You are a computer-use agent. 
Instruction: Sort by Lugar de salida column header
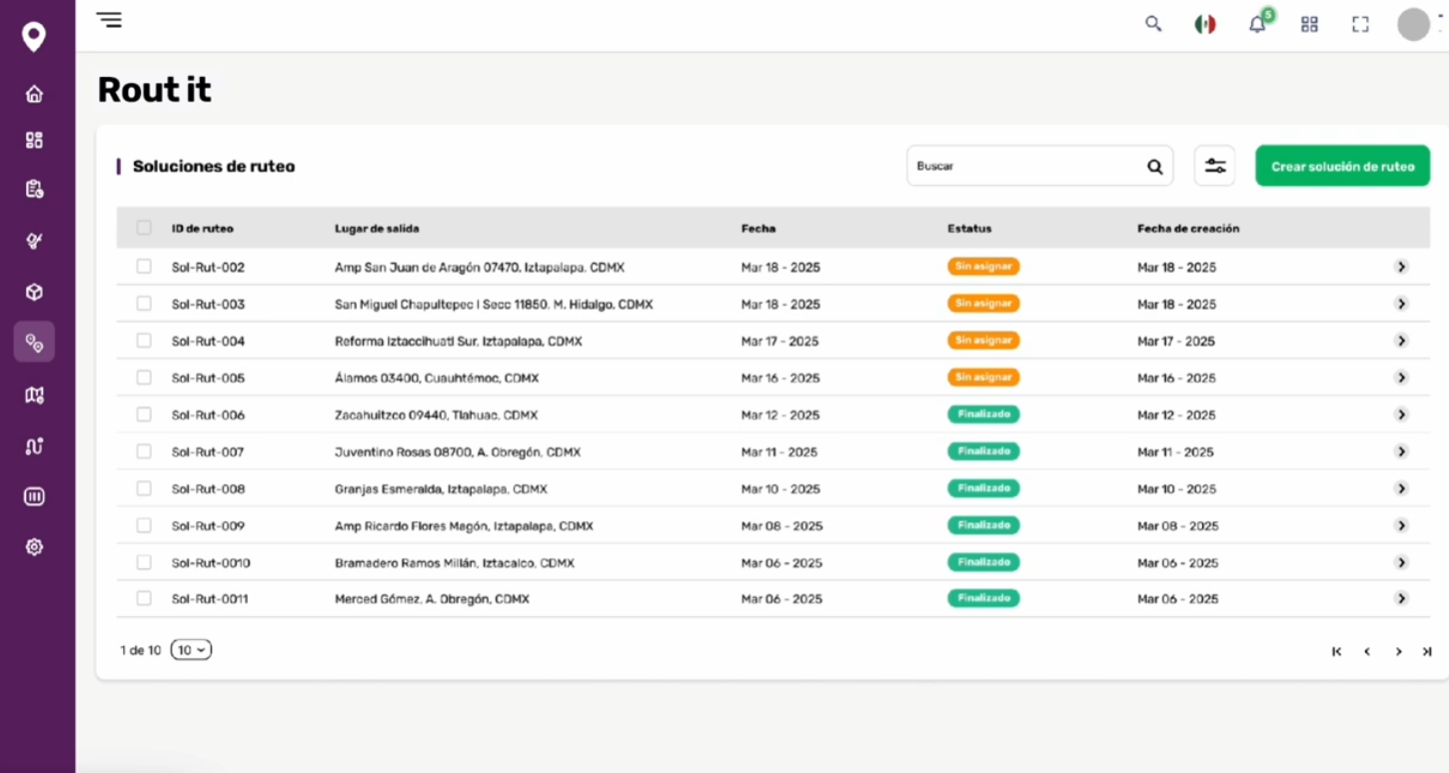[x=377, y=229]
